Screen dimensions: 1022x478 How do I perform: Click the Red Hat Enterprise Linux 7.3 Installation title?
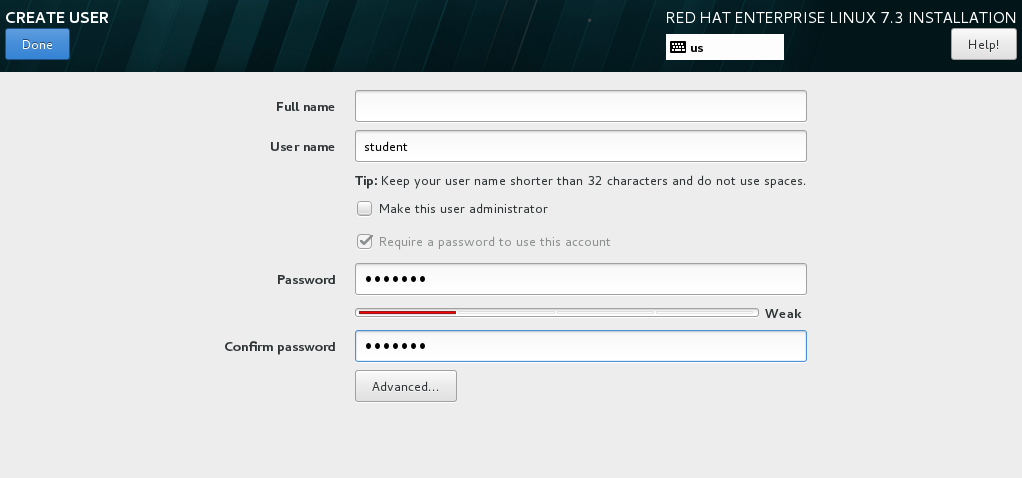[x=840, y=18]
